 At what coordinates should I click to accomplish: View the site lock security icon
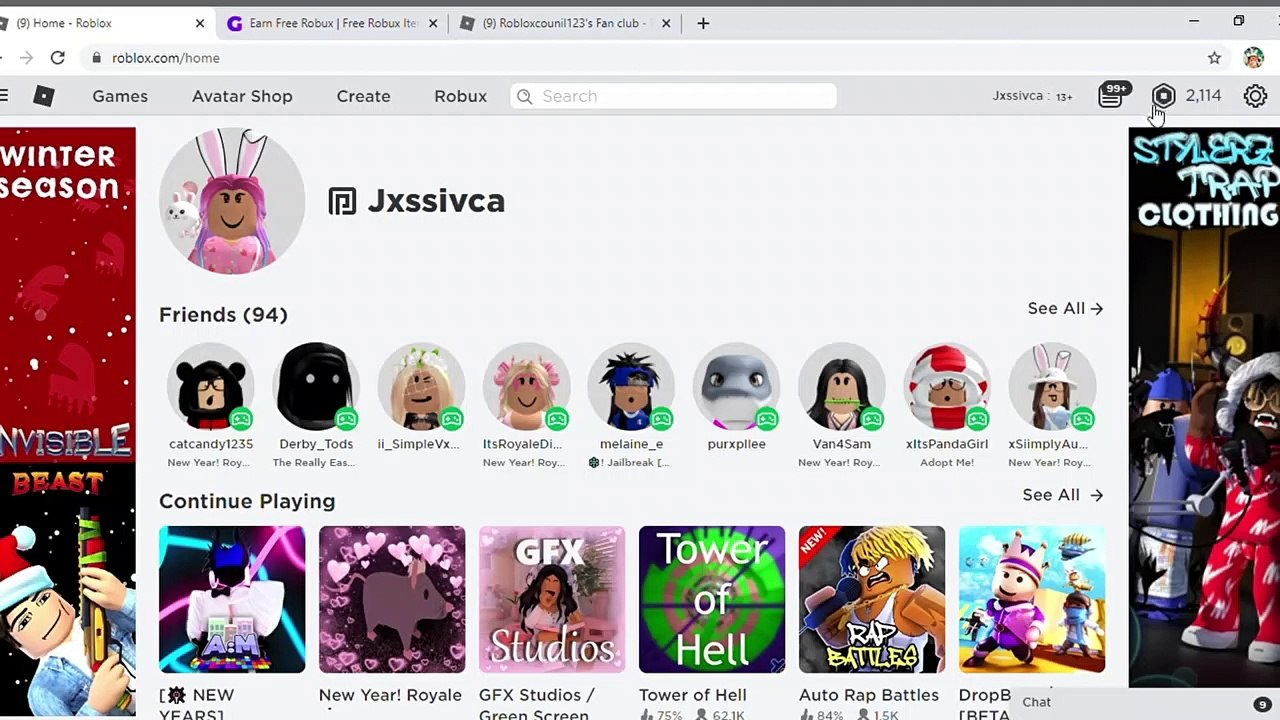click(96, 58)
